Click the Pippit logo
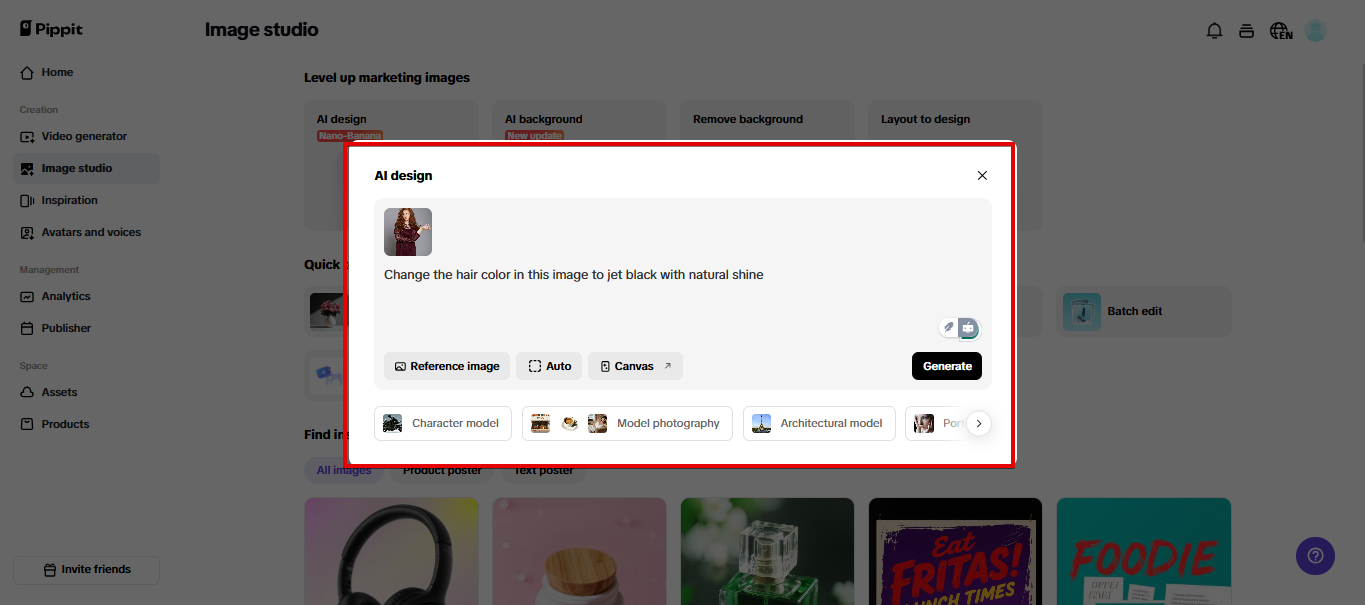The image size is (1365, 605). tap(51, 29)
